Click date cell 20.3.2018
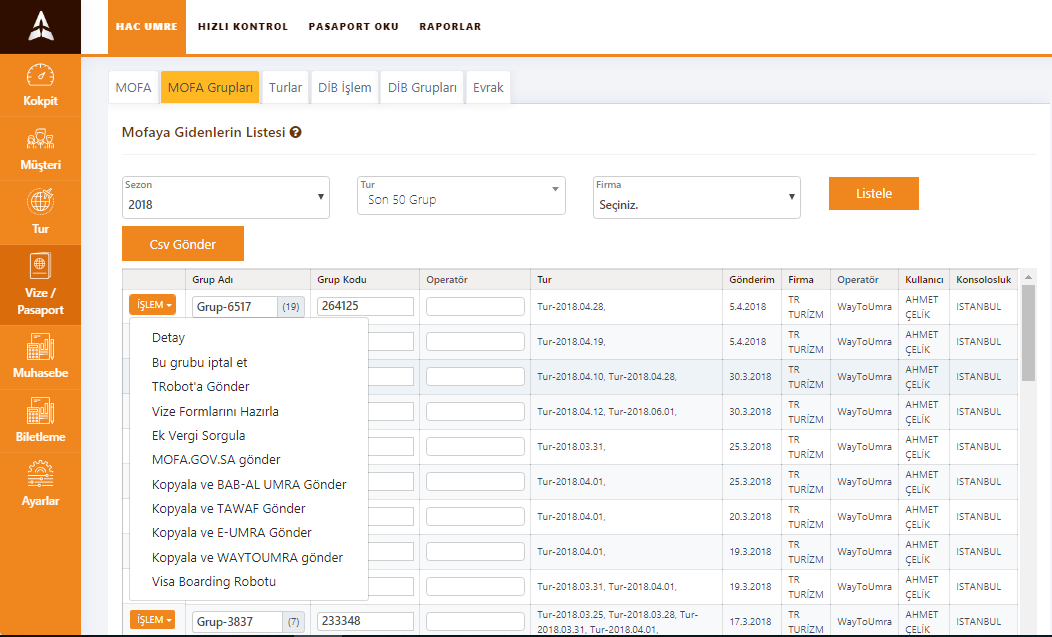This screenshot has width=1052, height=637. [750, 517]
